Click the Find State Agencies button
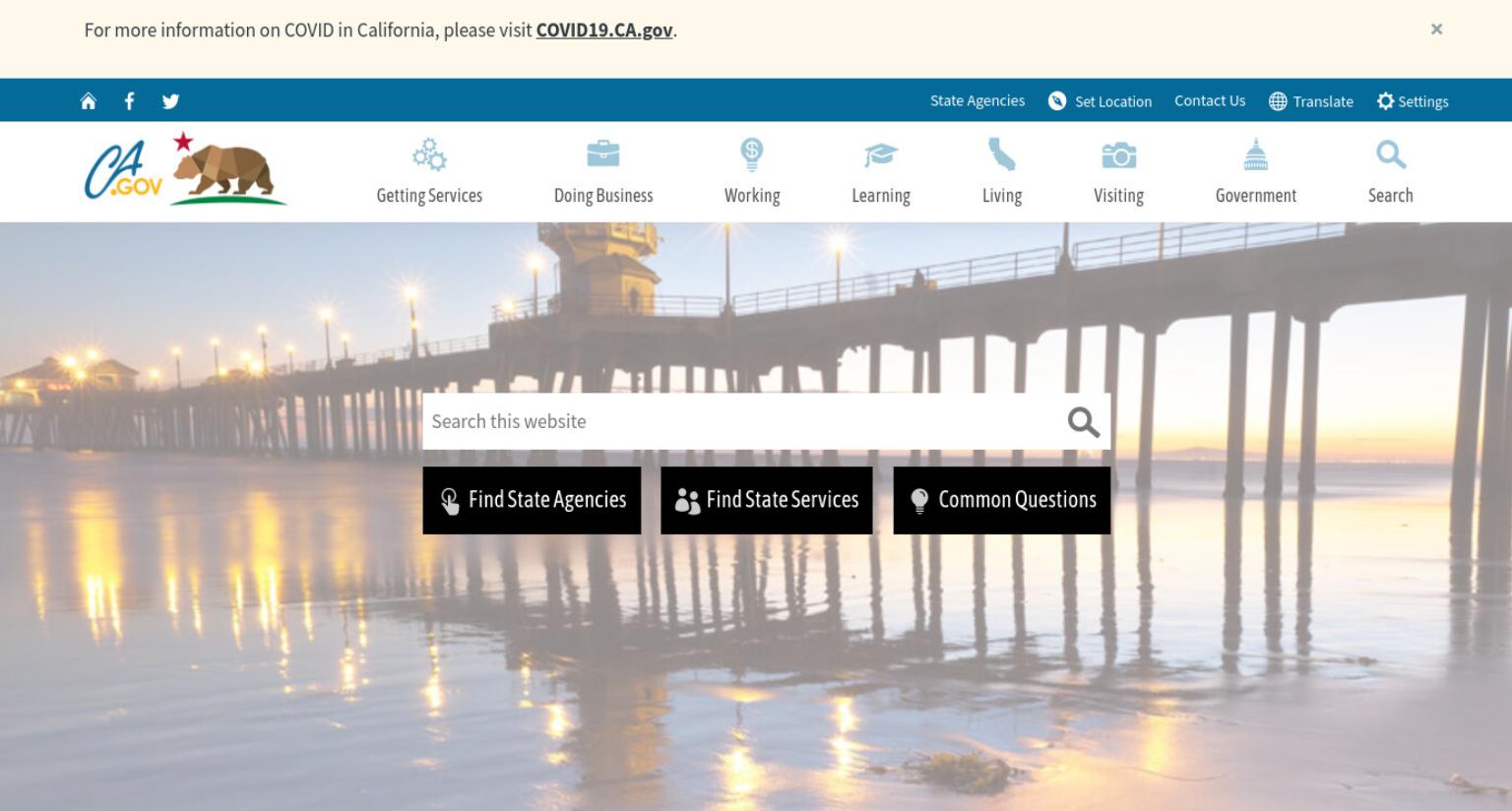The image size is (1512, 811). pyautogui.click(x=532, y=500)
